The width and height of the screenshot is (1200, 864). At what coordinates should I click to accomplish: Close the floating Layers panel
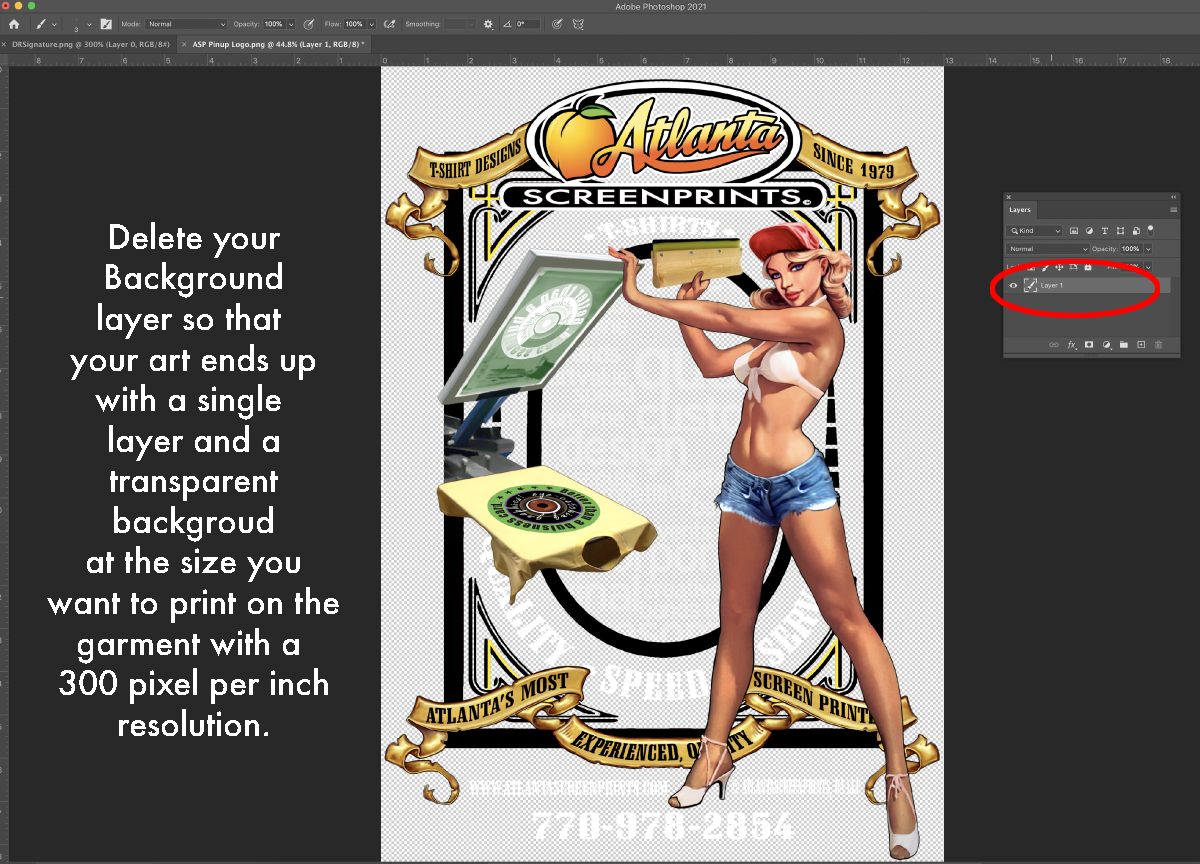tap(1009, 197)
